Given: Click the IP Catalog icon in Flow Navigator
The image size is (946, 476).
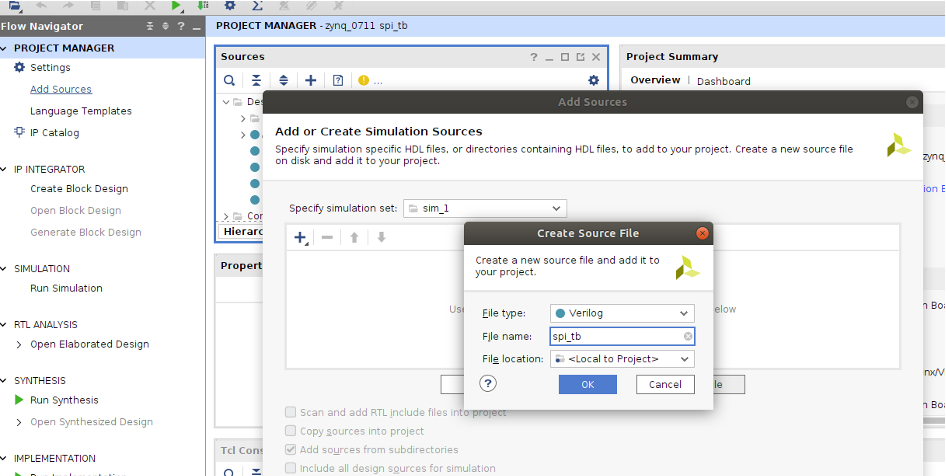Looking at the screenshot, I should [x=19, y=132].
